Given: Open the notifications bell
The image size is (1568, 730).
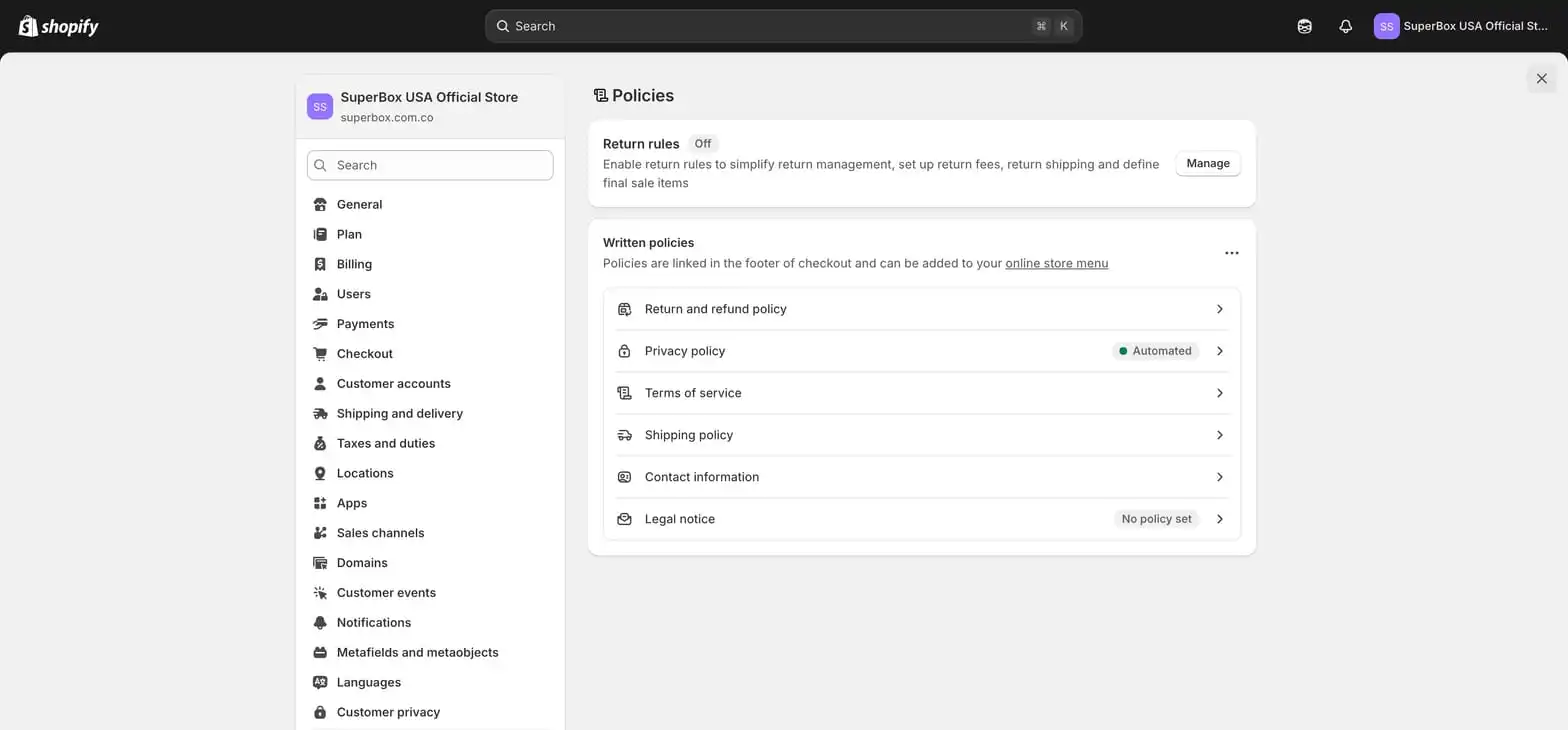Looking at the screenshot, I should (1345, 26).
